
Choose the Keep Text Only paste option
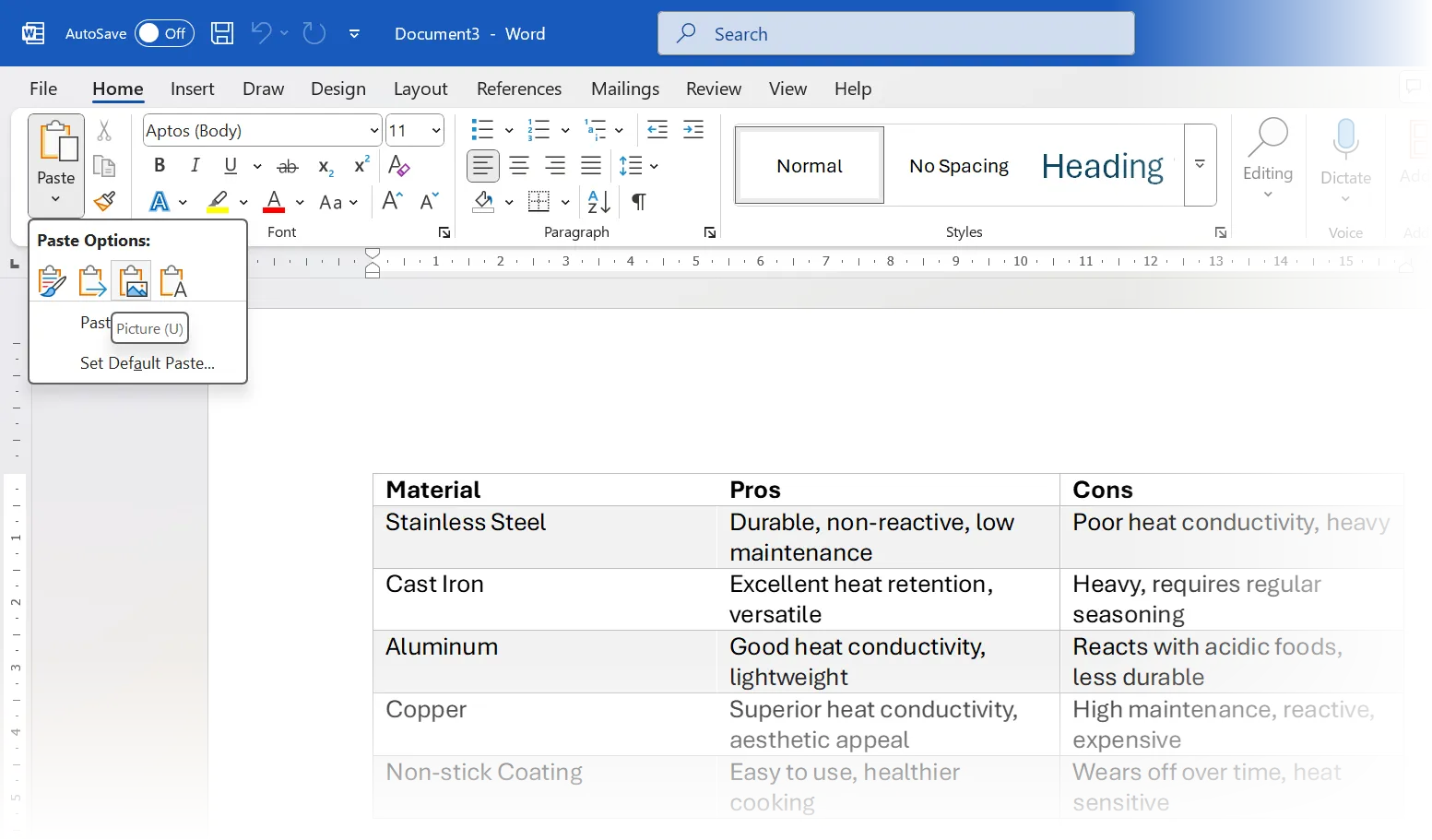pos(172,280)
